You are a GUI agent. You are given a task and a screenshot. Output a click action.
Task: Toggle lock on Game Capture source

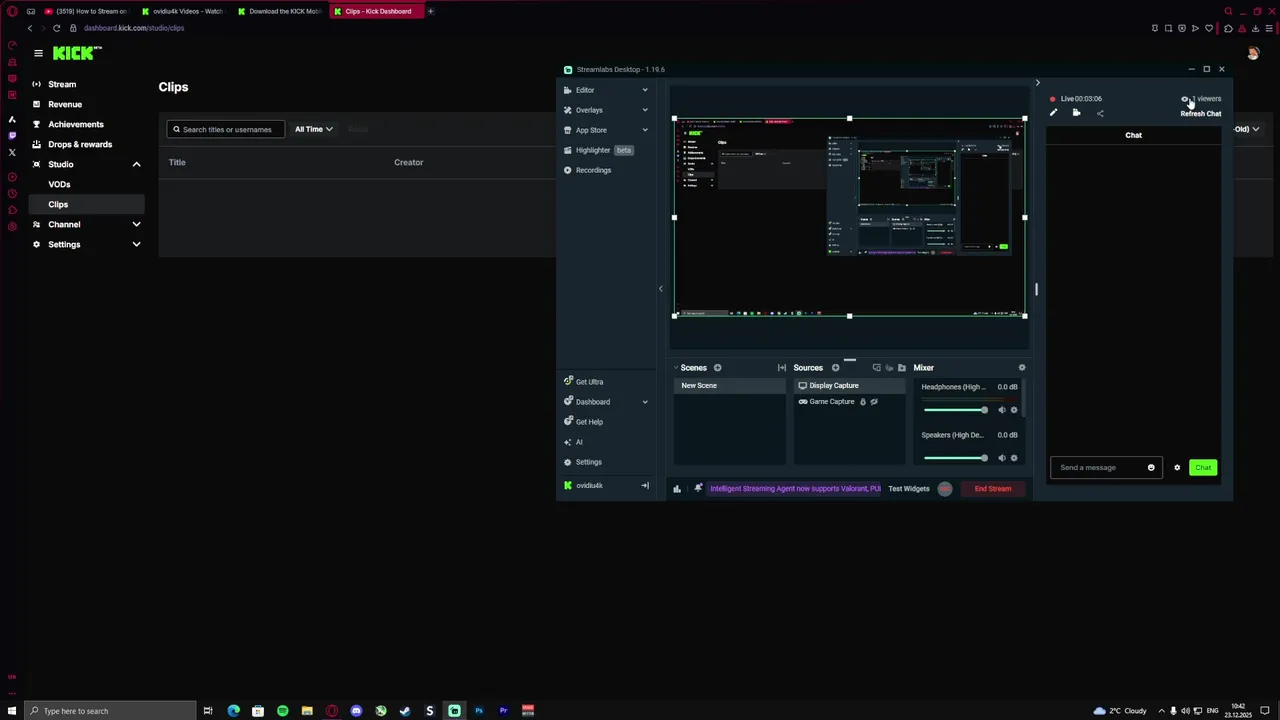tap(863, 402)
